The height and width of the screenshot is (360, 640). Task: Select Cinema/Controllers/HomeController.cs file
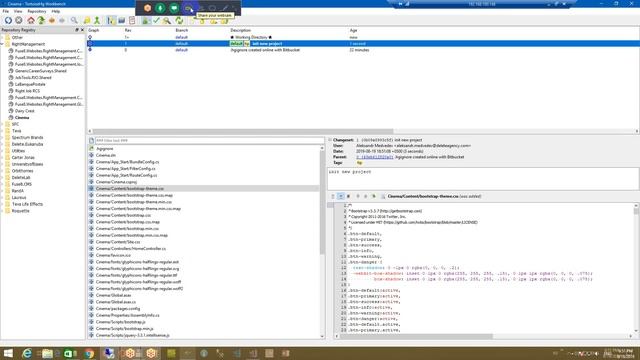pyautogui.click(x=131, y=249)
